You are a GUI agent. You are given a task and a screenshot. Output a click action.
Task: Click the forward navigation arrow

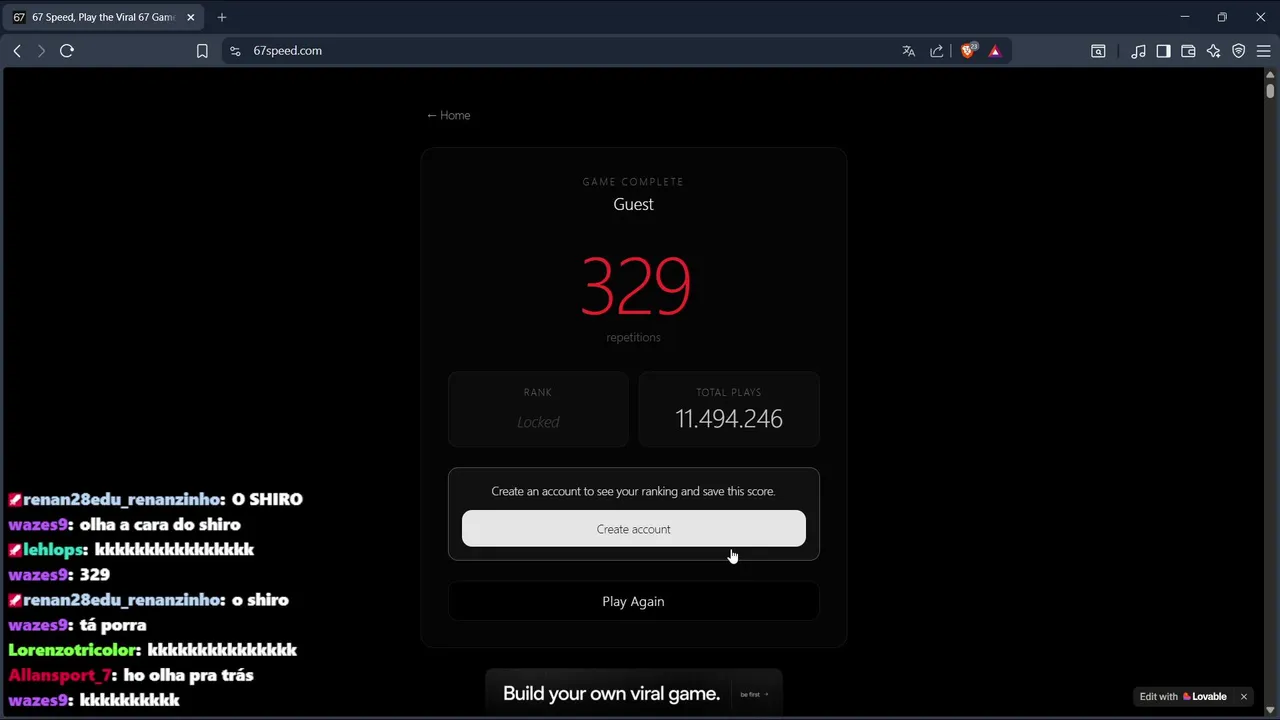(x=41, y=51)
